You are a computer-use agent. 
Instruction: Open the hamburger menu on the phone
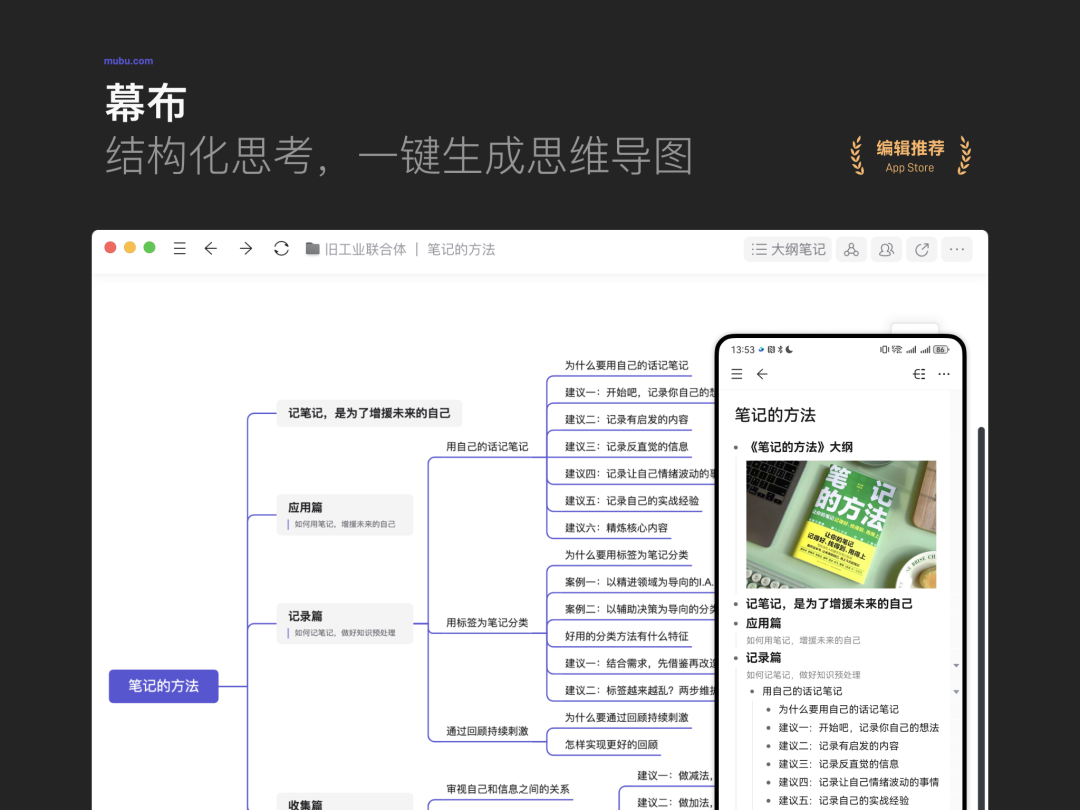[x=737, y=374]
